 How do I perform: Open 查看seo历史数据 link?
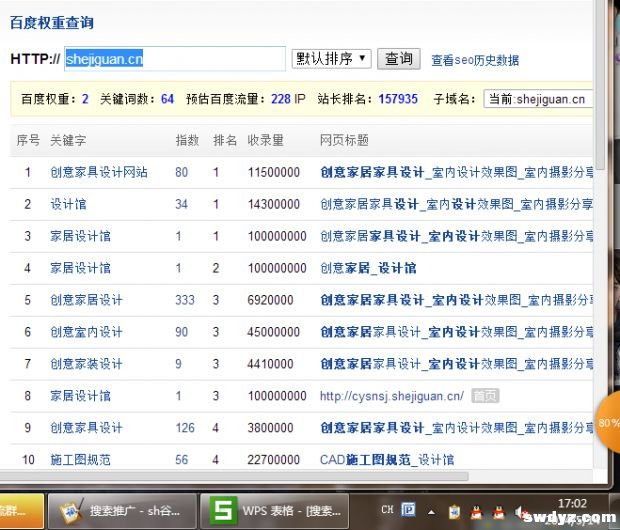coord(475,60)
